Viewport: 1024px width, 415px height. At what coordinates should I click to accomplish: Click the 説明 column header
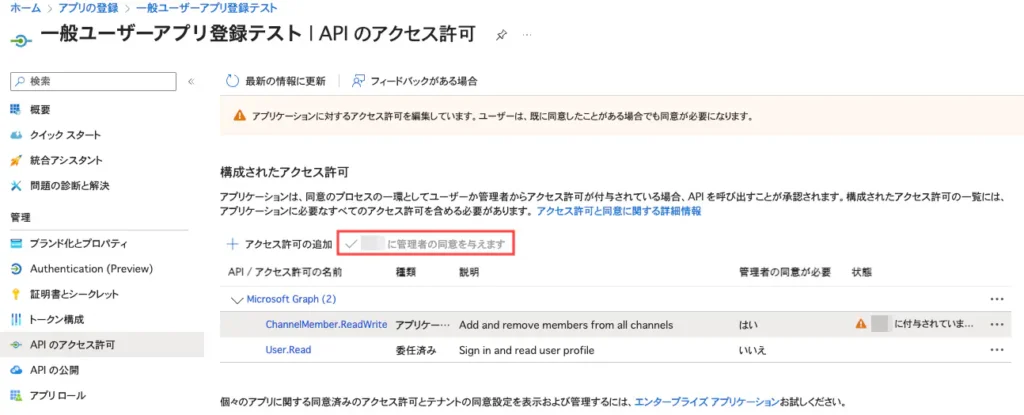coord(470,271)
